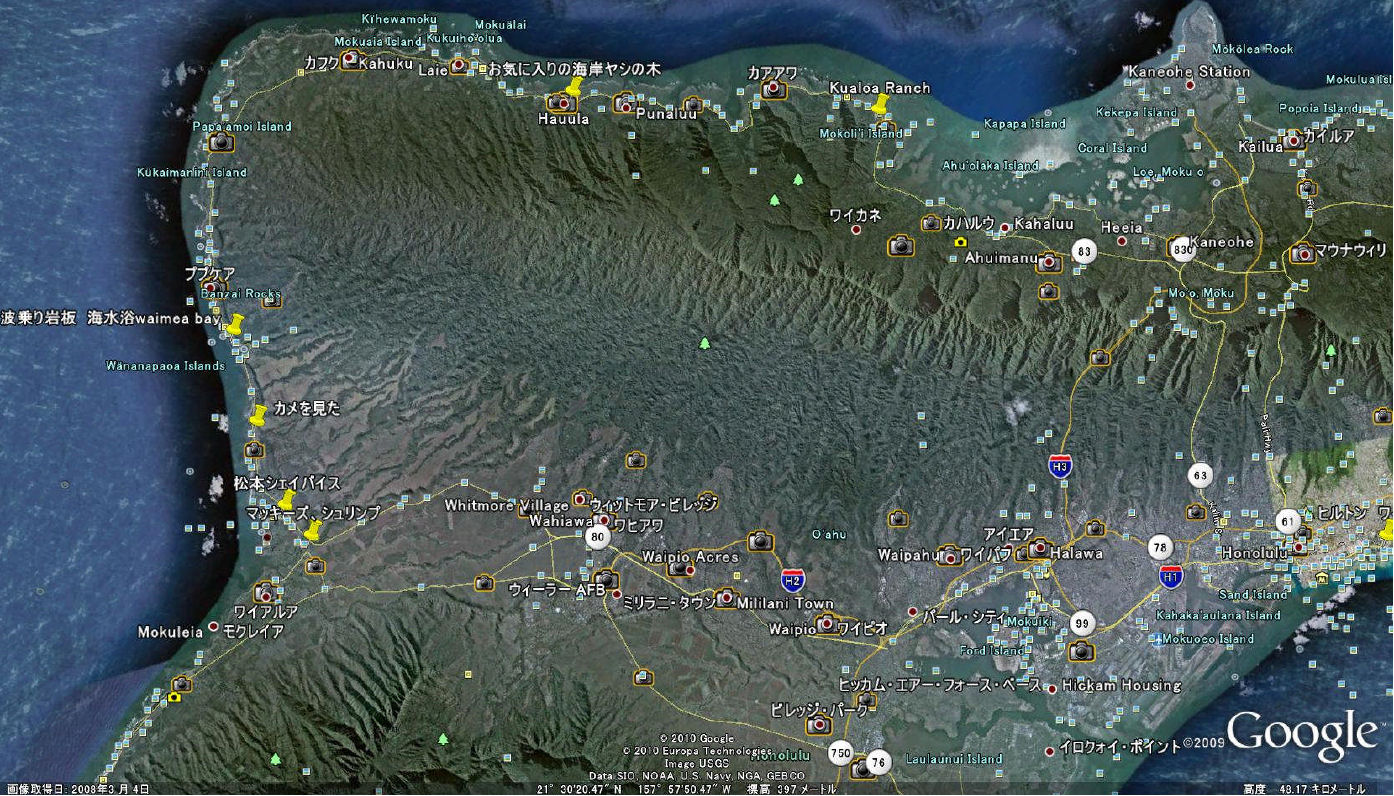This screenshot has height=796, width=1394.
Task: Select the yellow pushpin labeled カメを見た
Action: coord(258,415)
